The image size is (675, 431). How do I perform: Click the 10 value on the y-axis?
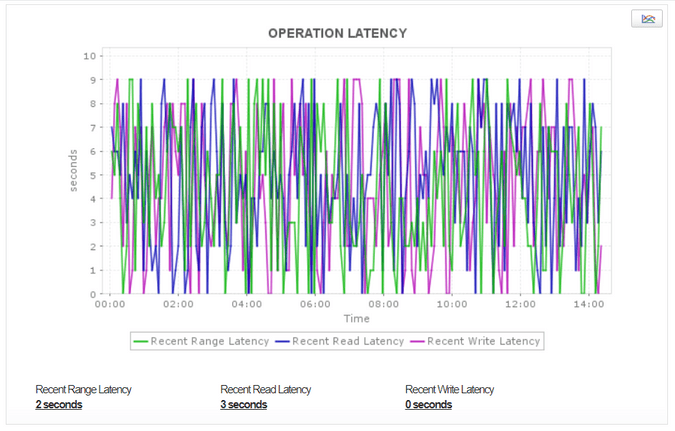point(90,56)
